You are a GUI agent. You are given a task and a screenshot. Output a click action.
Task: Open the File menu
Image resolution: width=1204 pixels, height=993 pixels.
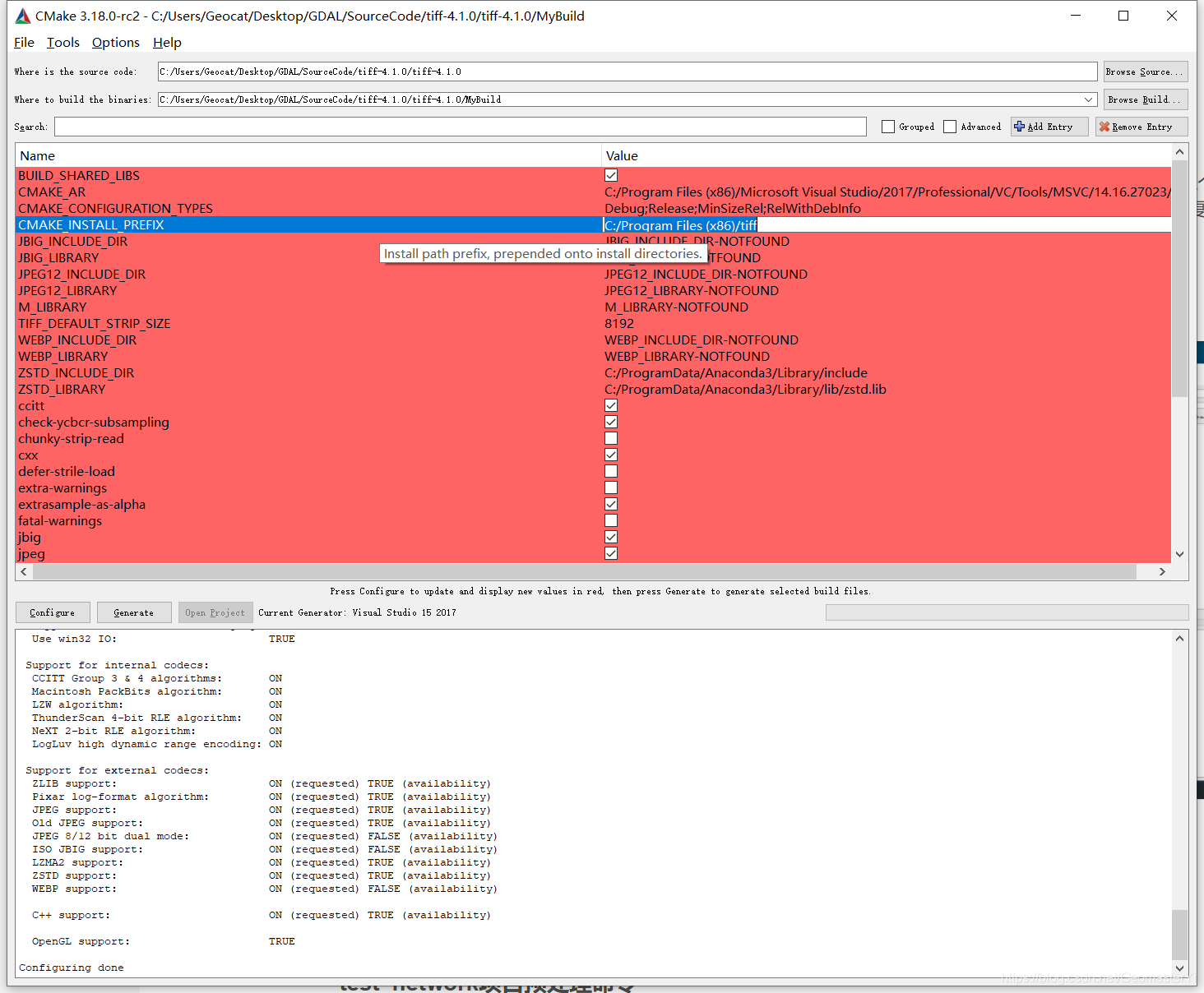click(x=24, y=43)
